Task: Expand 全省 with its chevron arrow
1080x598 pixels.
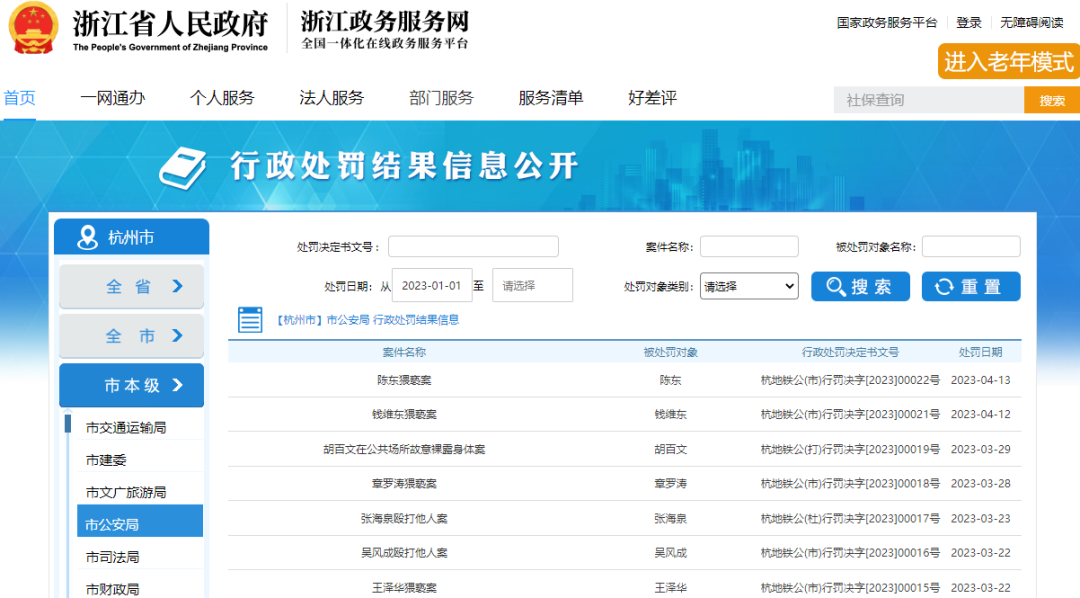Action: click(x=178, y=286)
